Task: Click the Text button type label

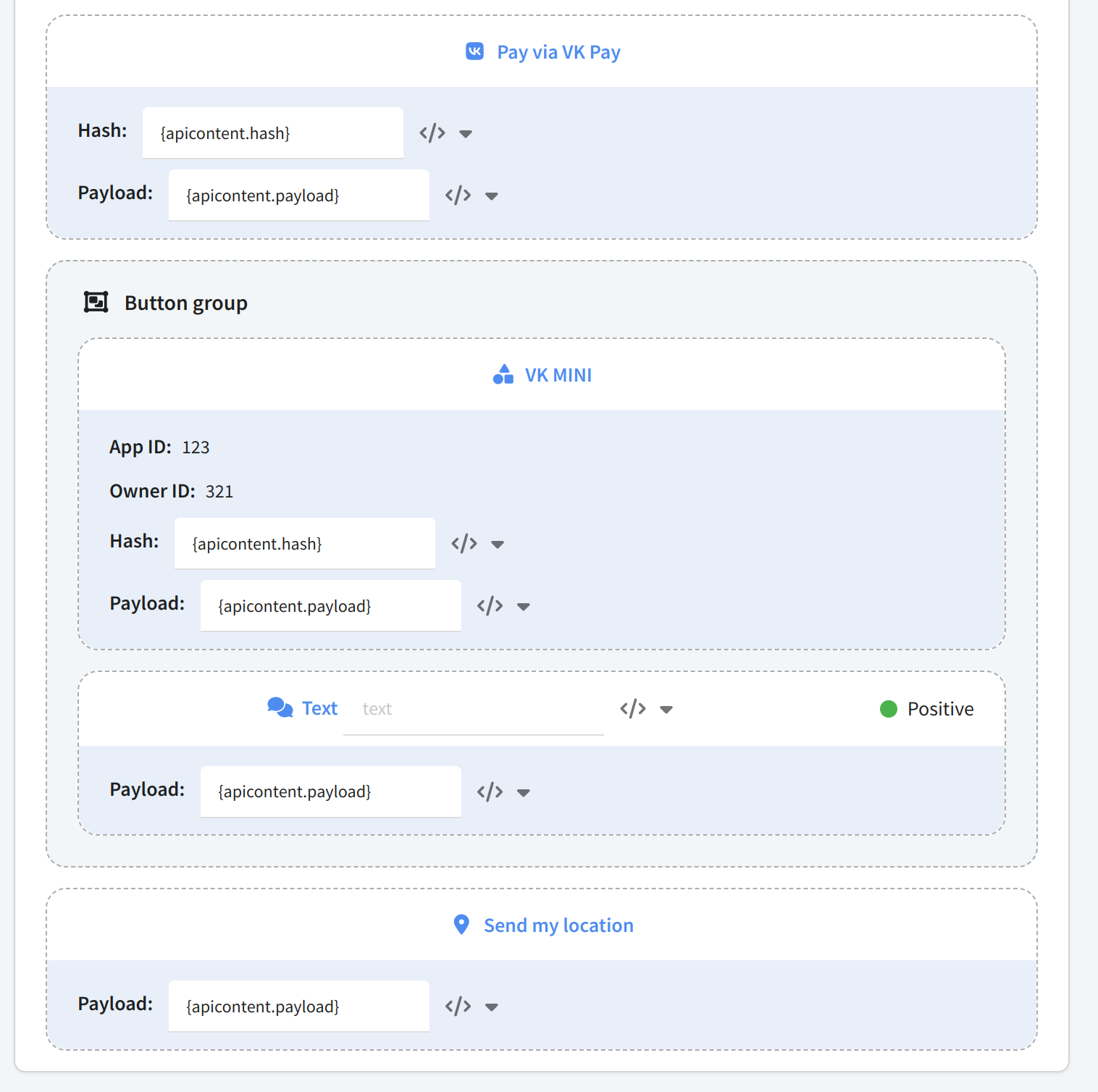Action: (319, 708)
